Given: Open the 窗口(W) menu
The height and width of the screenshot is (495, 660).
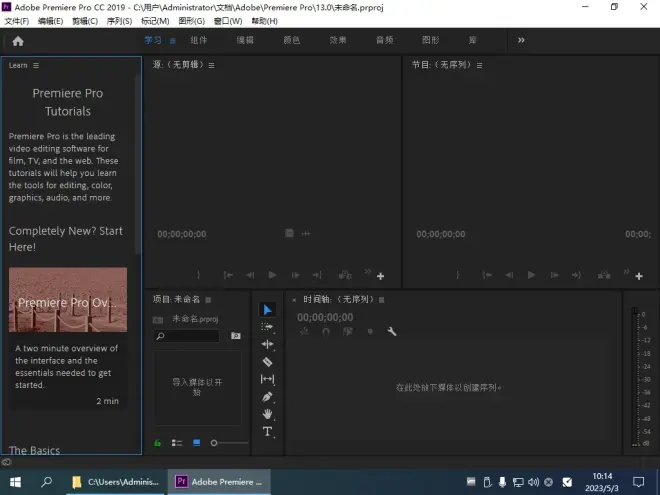Looking at the screenshot, I should (x=228, y=21).
